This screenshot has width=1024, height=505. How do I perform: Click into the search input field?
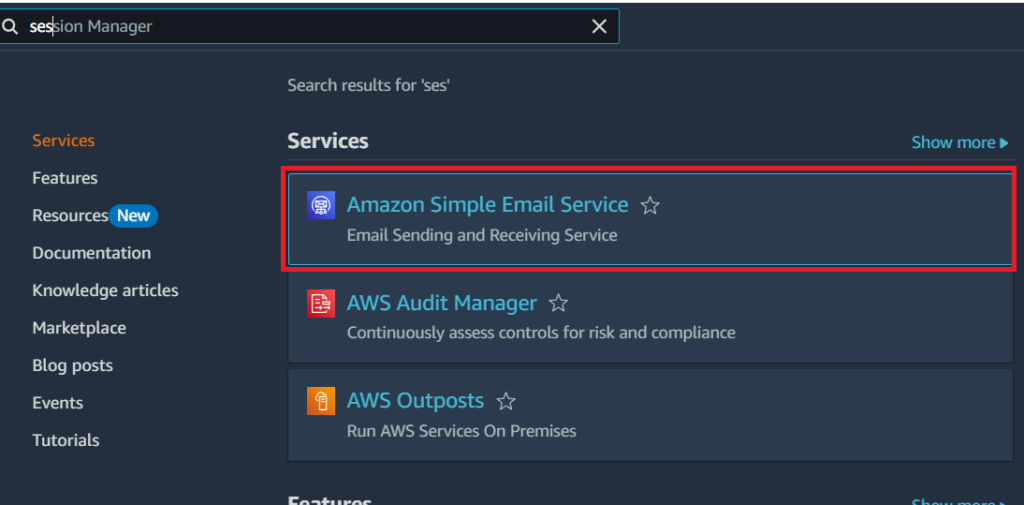point(300,27)
